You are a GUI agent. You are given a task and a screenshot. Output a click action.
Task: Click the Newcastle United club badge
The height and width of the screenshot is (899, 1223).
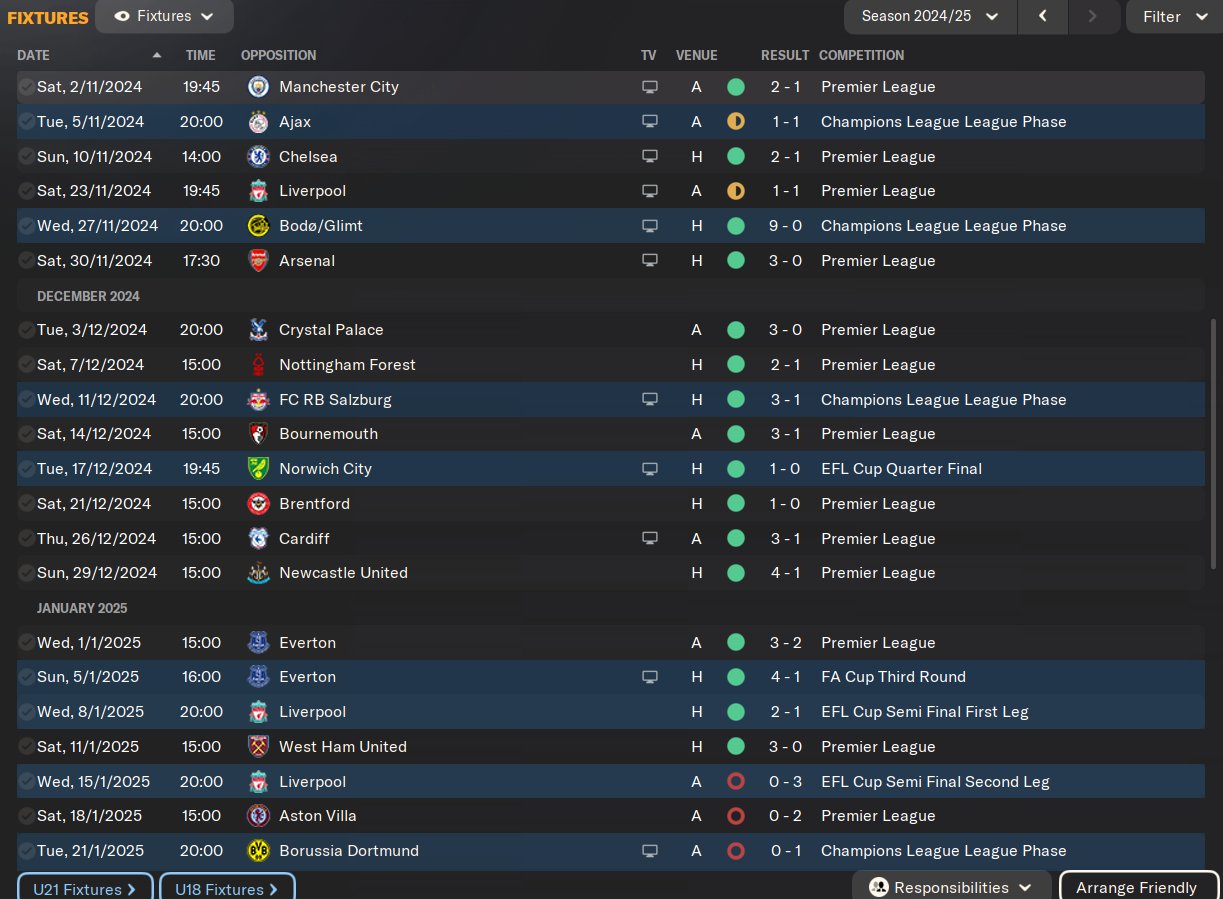click(x=258, y=573)
